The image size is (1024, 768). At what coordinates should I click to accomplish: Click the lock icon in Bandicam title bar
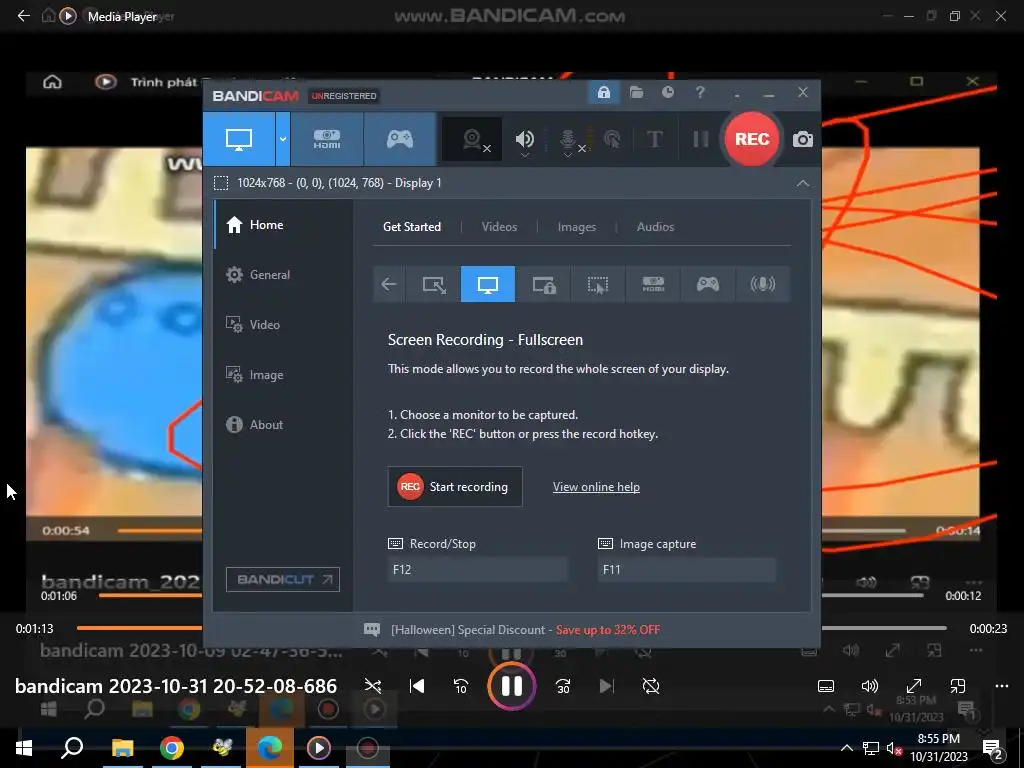(x=603, y=93)
